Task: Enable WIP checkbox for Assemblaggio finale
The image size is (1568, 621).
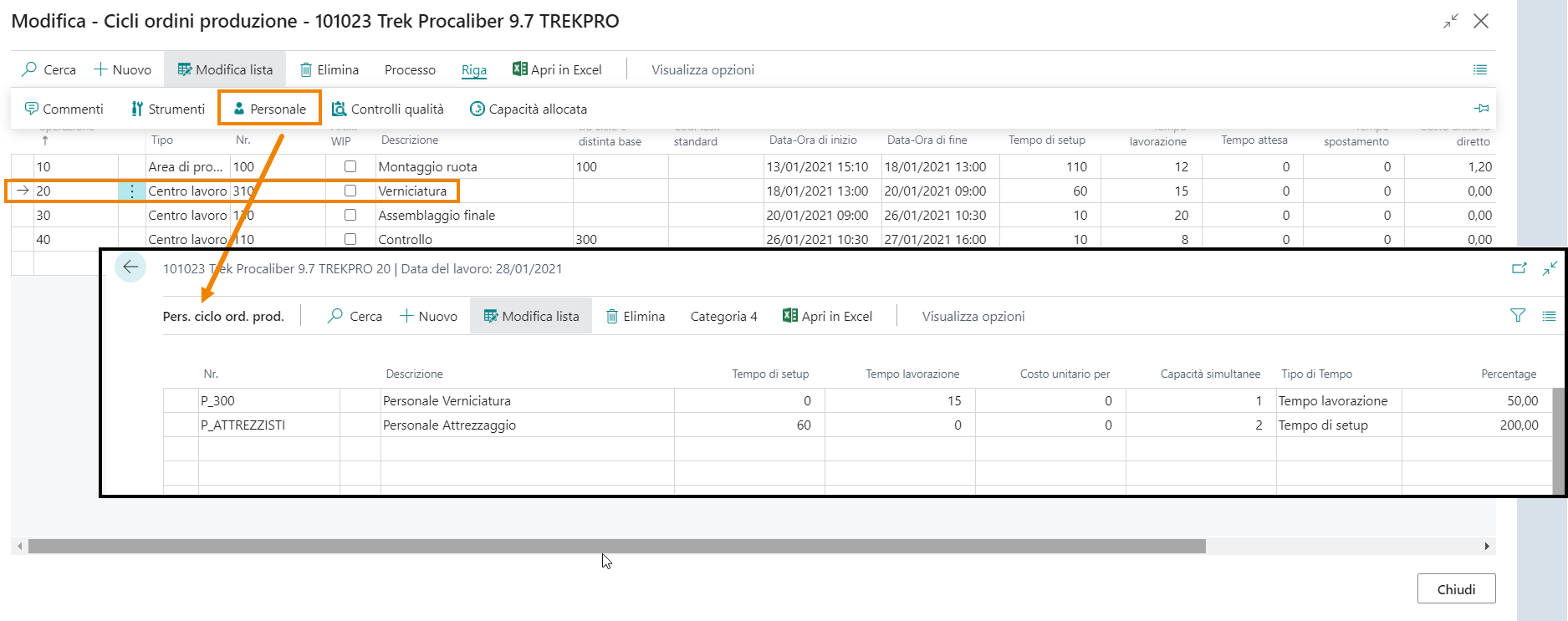Action: [x=350, y=215]
